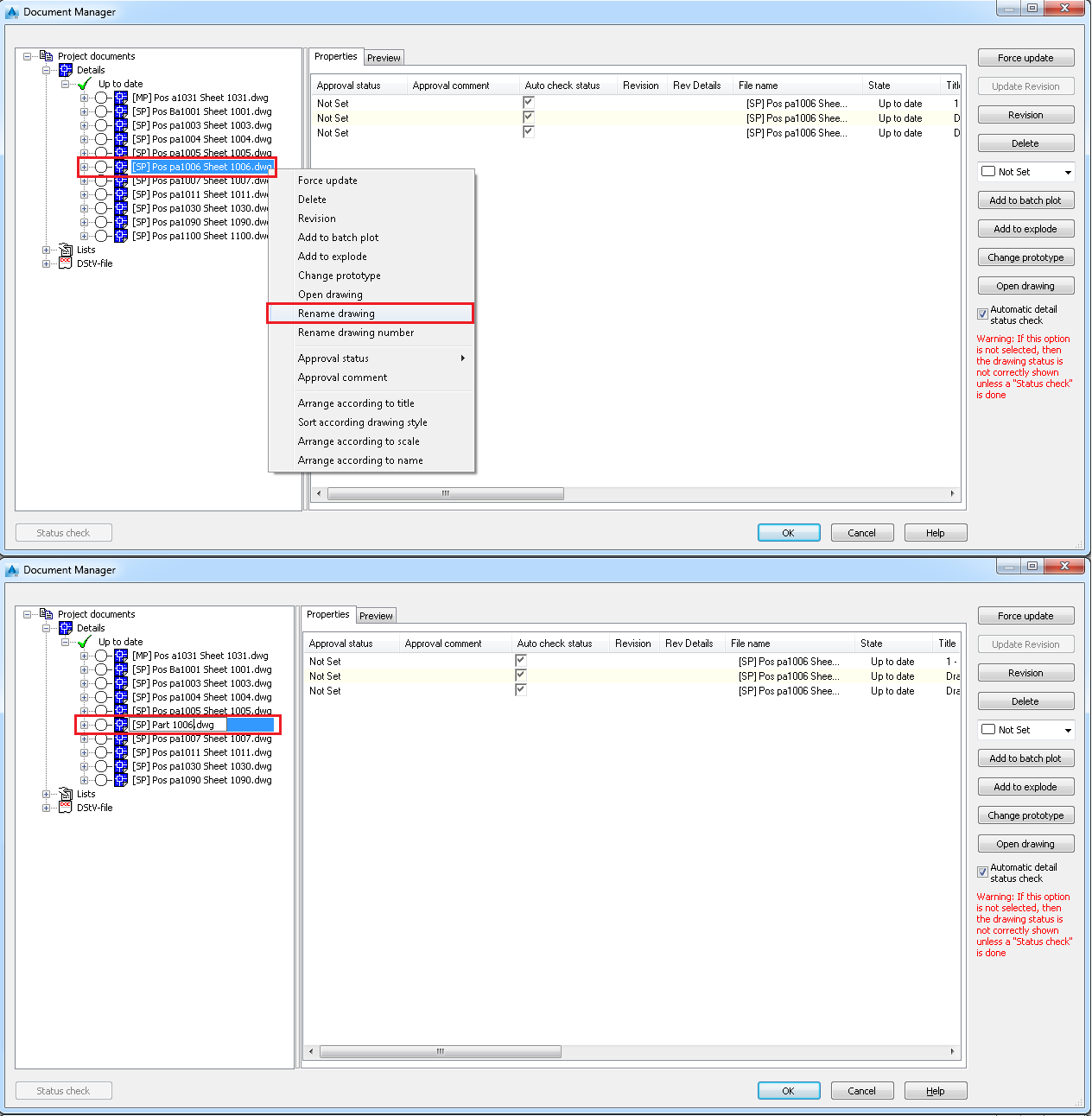Click drawing icon of Pos pa1100 in upper window
Image resolution: width=1092 pixels, height=1116 pixels.
pos(121,236)
